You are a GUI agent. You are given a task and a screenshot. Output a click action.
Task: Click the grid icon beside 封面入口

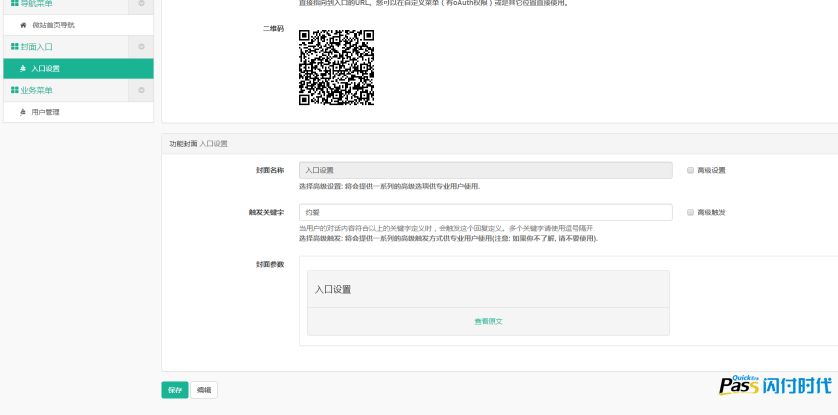14,47
